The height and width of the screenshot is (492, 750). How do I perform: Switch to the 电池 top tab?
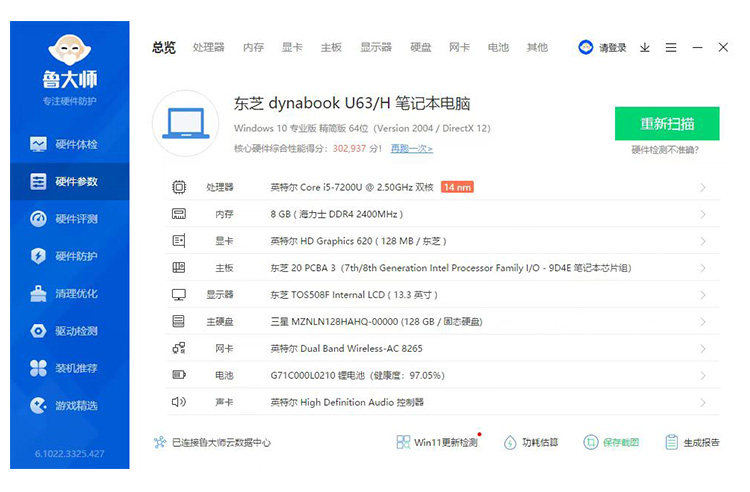tap(498, 47)
